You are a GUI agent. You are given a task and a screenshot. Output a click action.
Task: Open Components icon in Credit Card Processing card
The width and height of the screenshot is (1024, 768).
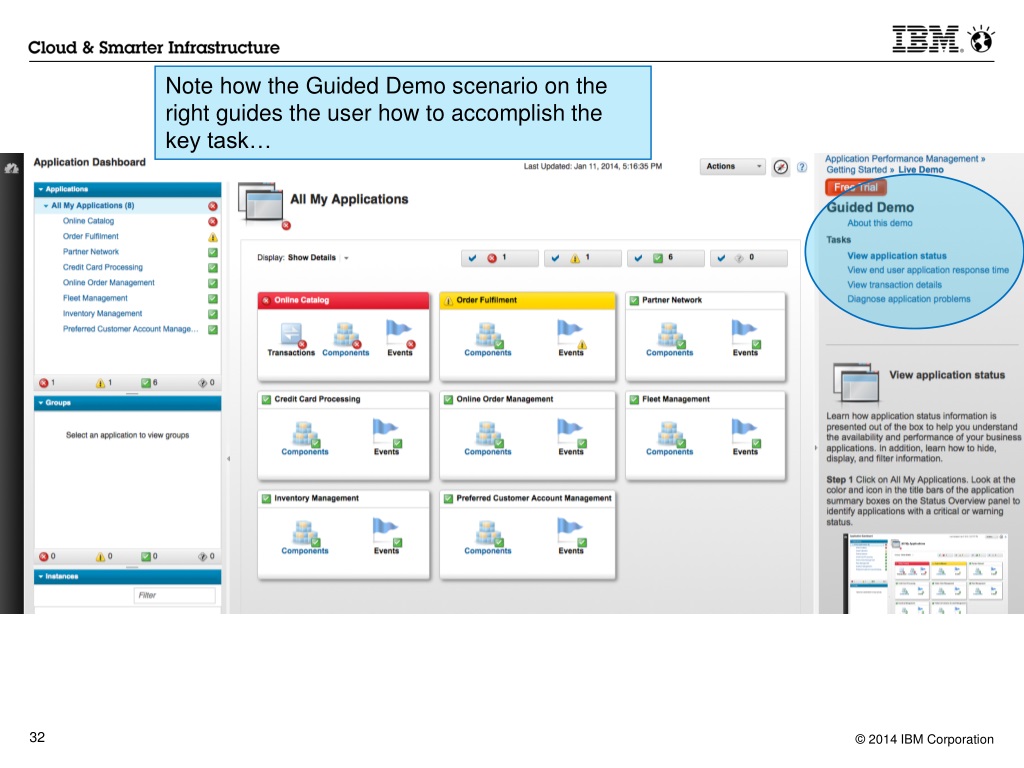[x=305, y=433]
